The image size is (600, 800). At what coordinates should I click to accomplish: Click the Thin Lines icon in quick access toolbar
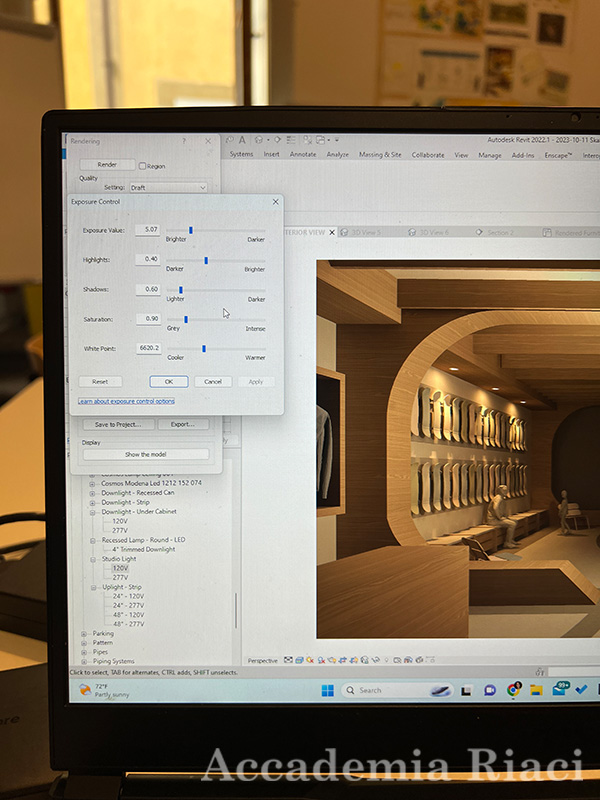click(291, 140)
